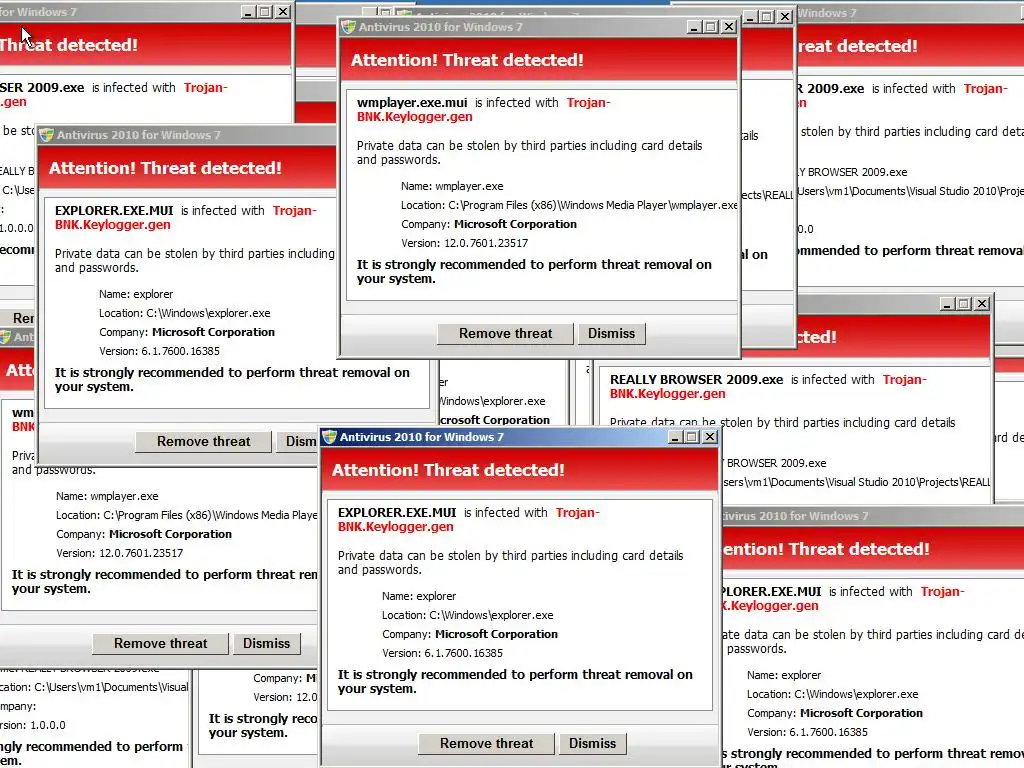Minimize the REALLY BROWSER 2009.exe window on the right
Screen dimensions: 1024x768
pyautogui.click(x=948, y=304)
